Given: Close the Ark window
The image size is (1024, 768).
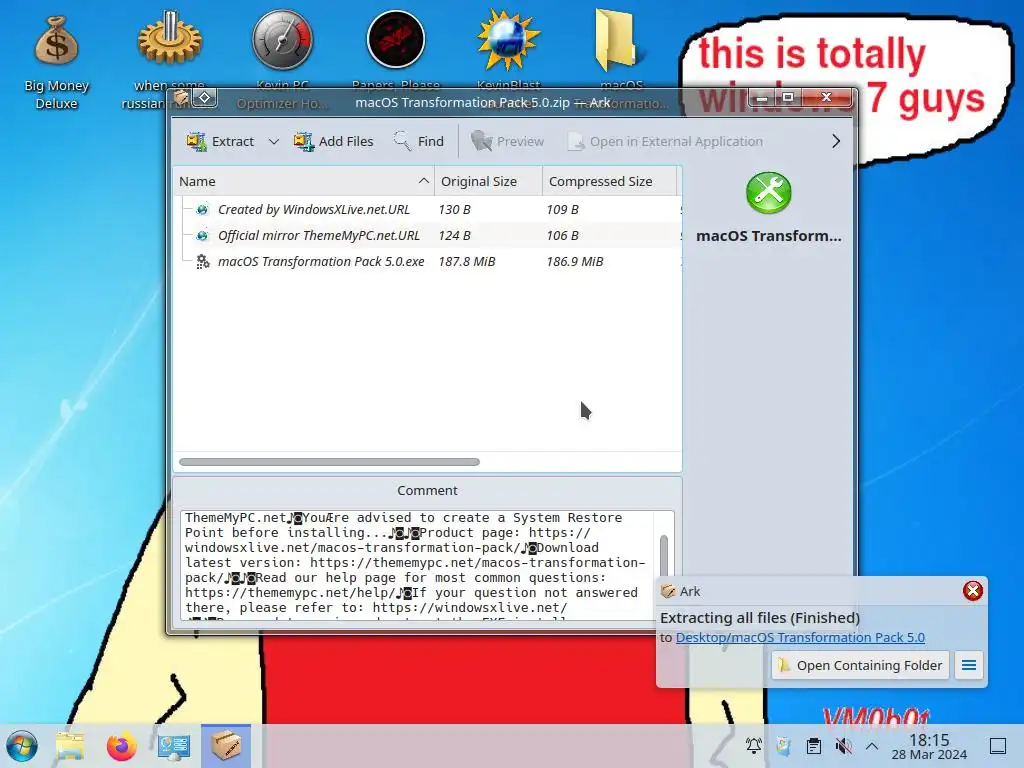Looking at the screenshot, I should (827, 98).
